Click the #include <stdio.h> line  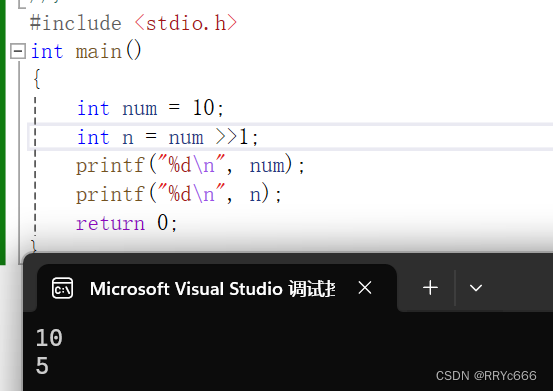pos(133,23)
